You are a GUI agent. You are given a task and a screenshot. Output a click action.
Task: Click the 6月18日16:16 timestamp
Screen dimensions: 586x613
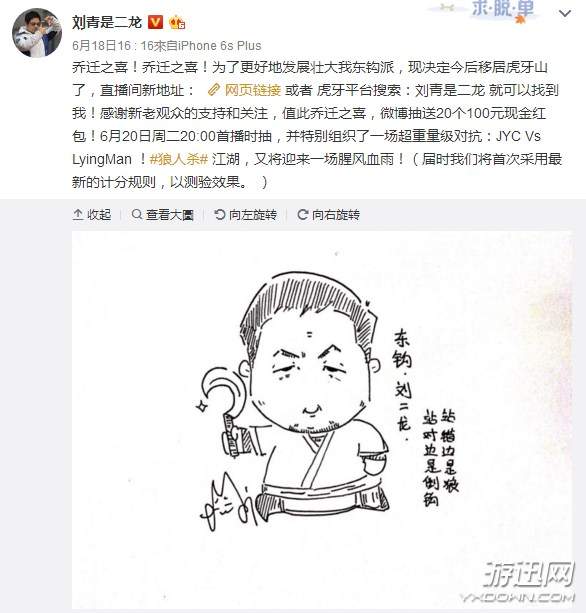point(106,46)
